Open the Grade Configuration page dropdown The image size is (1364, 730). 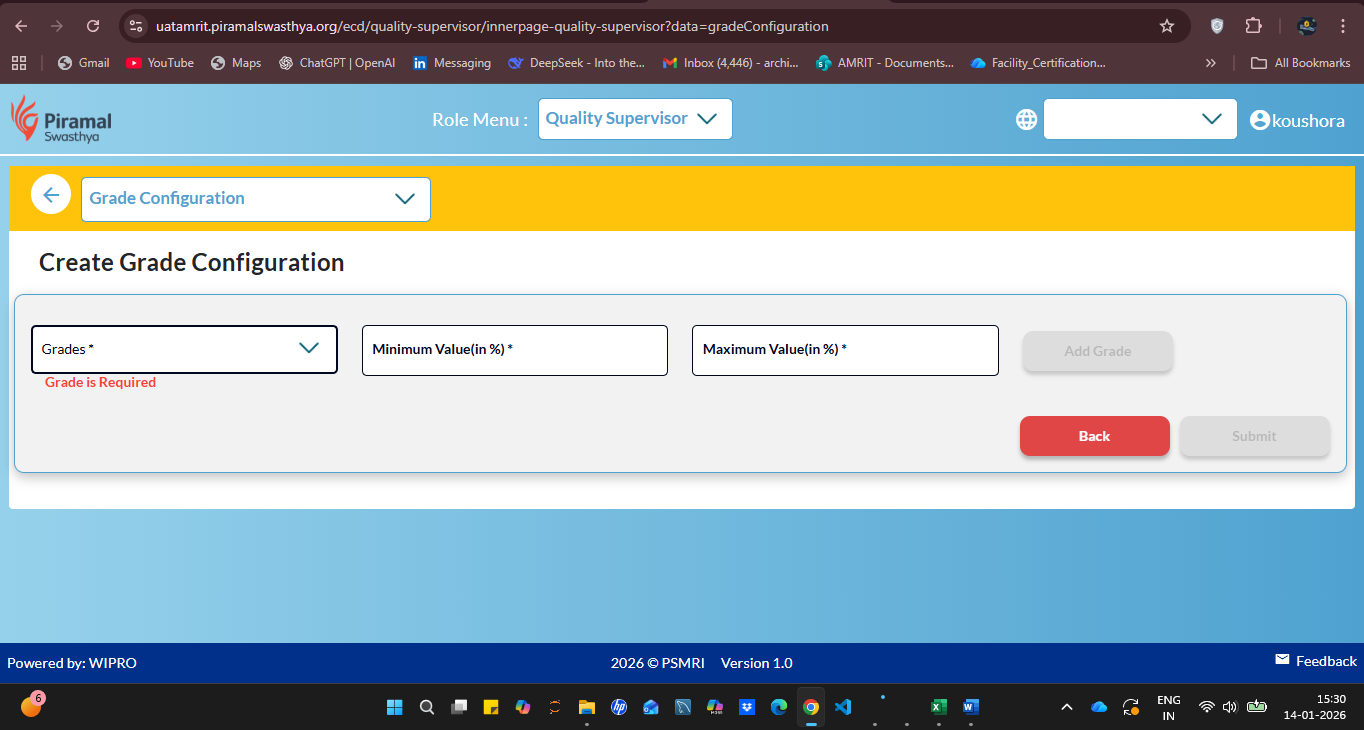[x=256, y=199]
